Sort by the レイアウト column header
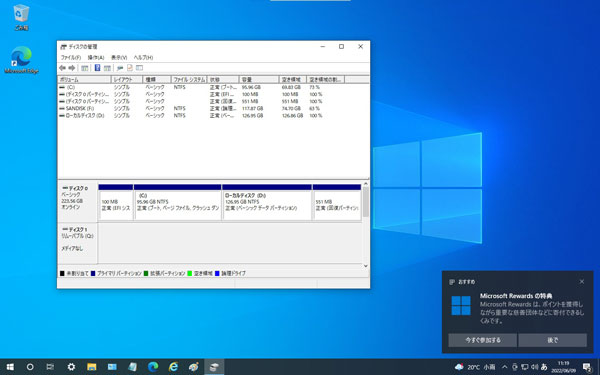The image size is (600, 375). point(127,80)
